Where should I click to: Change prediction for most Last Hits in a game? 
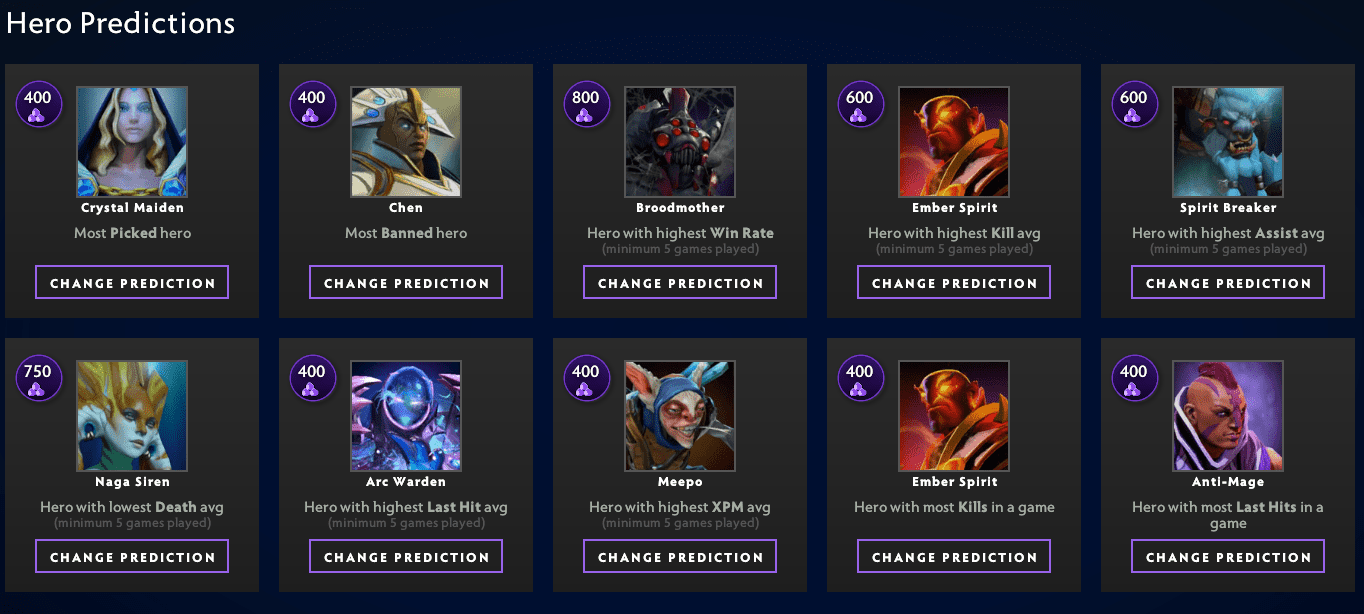(x=1228, y=557)
